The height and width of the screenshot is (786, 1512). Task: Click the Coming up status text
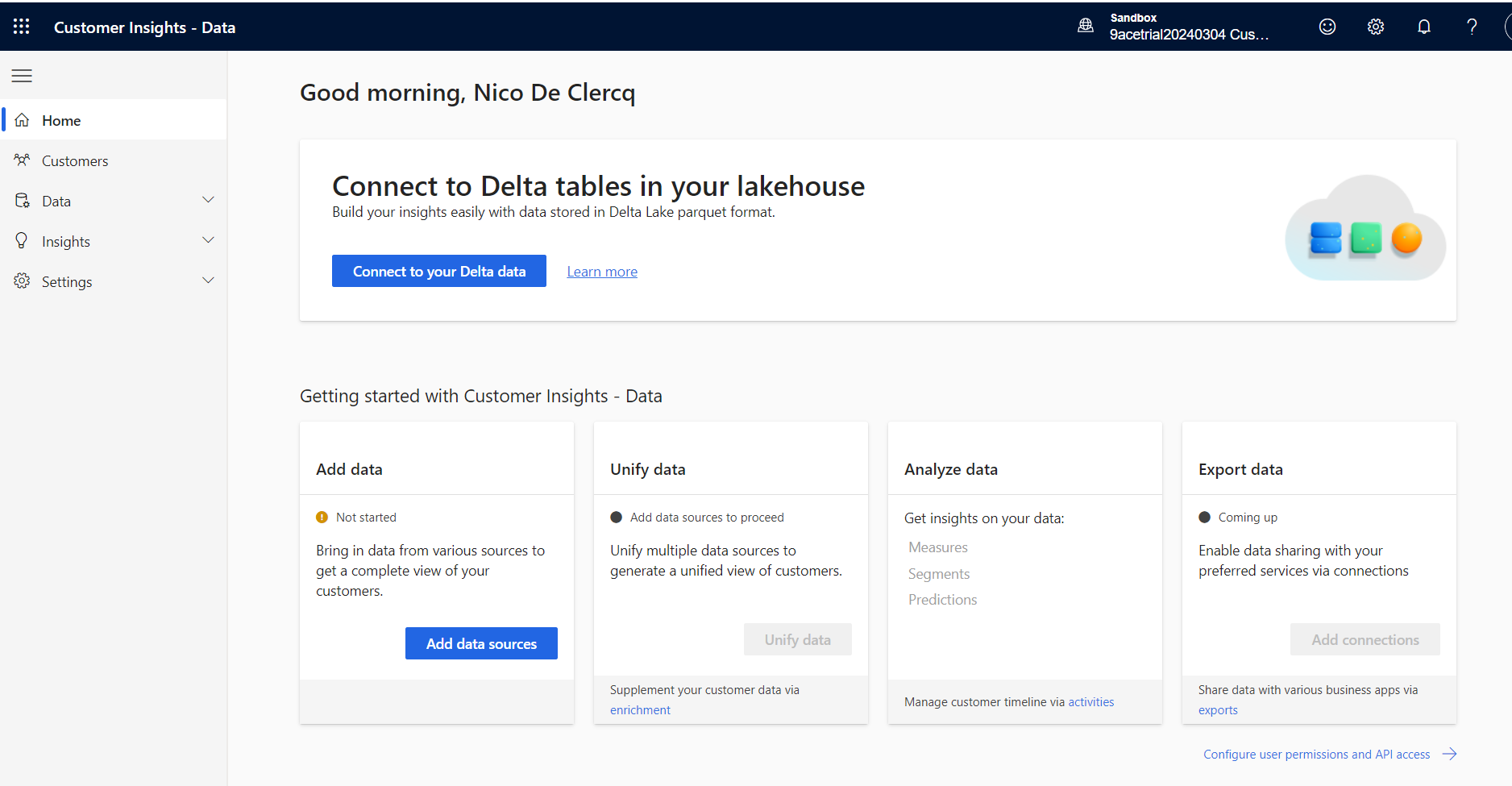pos(1248,518)
